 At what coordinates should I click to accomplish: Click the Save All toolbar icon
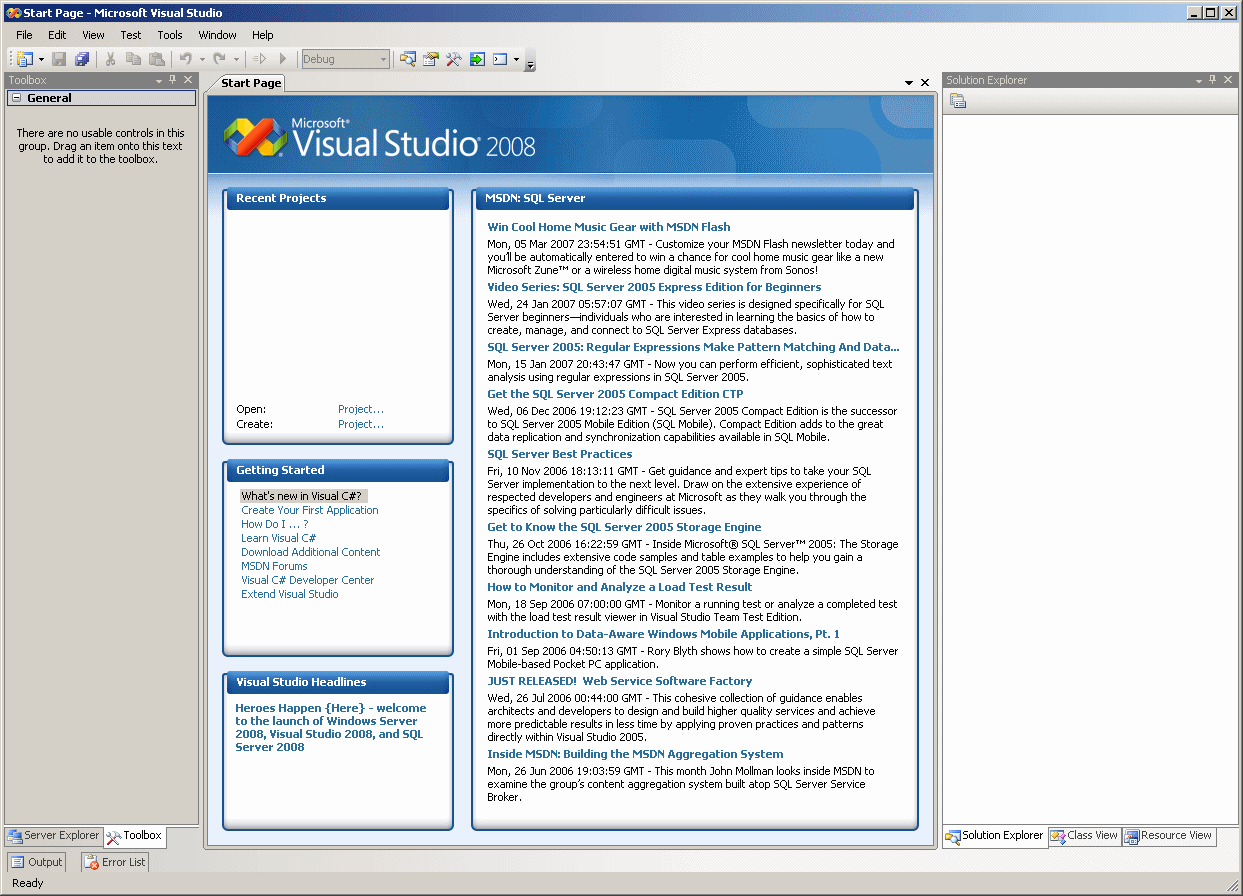point(82,59)
